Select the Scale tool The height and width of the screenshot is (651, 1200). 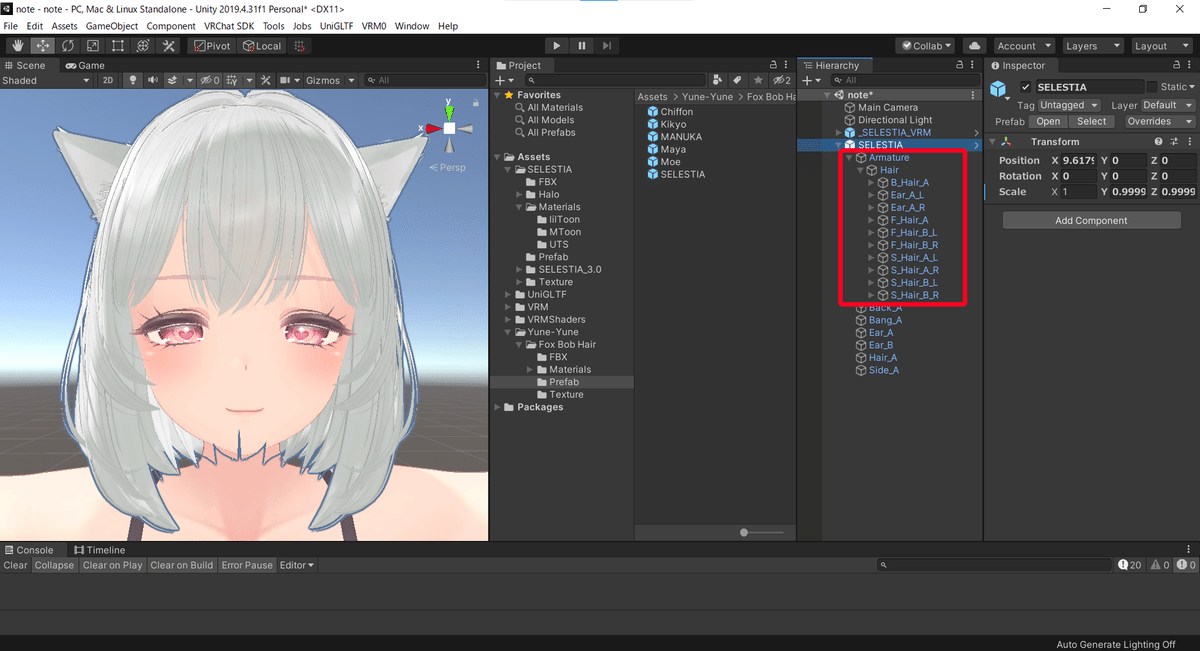pos(92,45)
